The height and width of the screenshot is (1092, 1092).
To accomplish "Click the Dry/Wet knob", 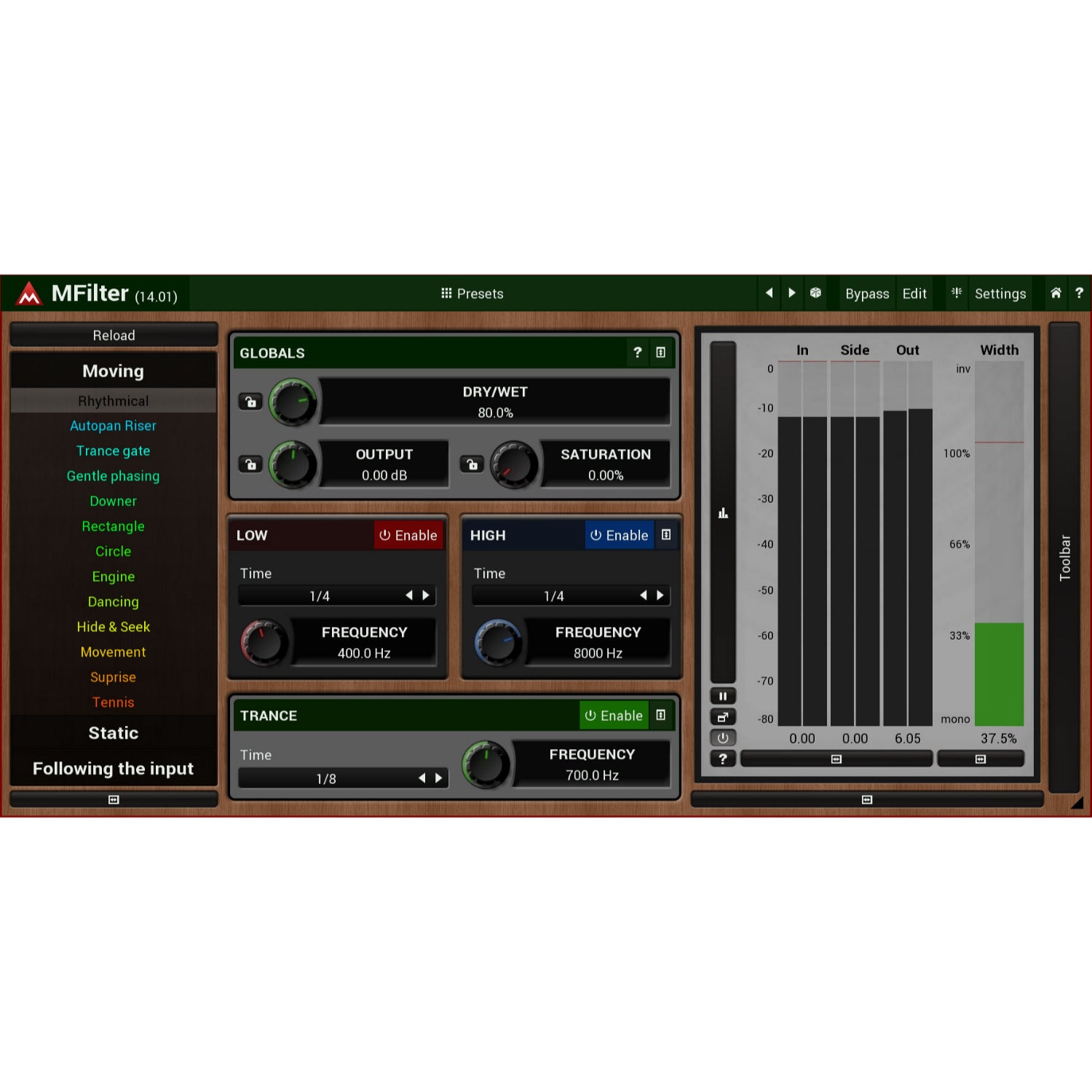I will tap(293, 401).
